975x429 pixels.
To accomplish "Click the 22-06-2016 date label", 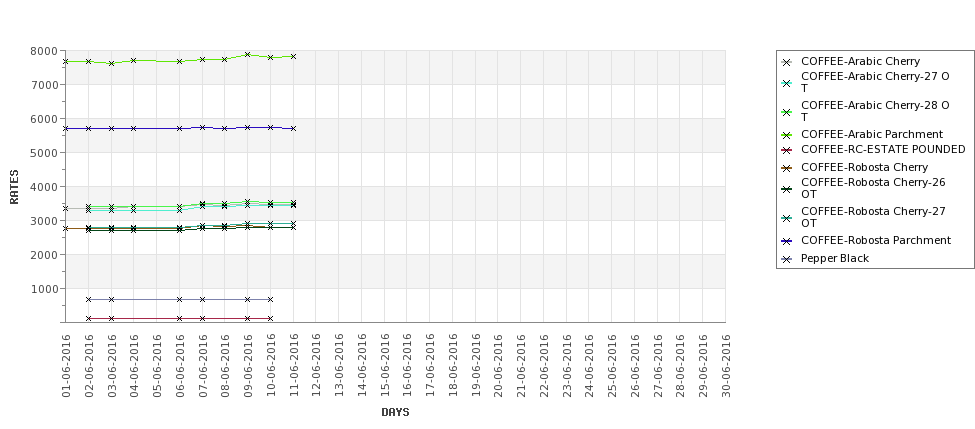I will [x=544, y=366].
